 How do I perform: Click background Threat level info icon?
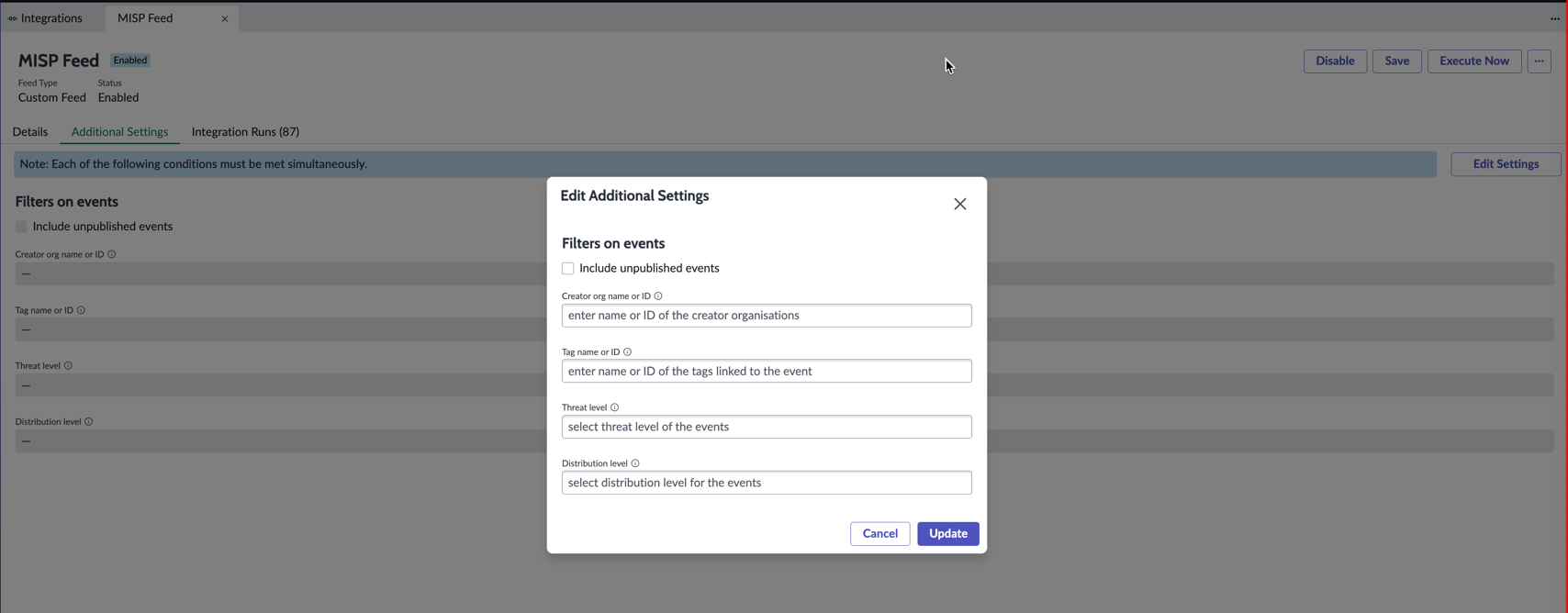point(68,365)
